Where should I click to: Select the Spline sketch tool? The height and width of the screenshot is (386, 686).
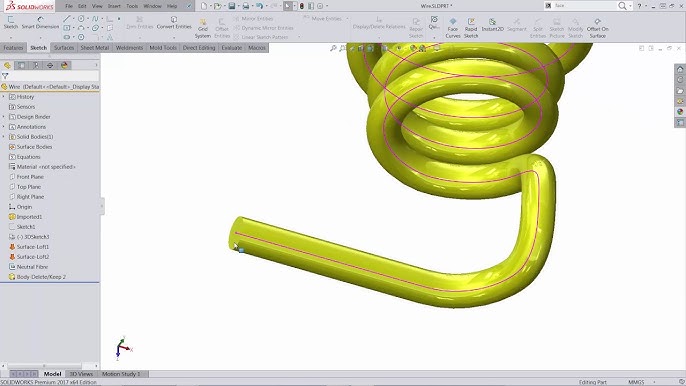coord(95,19)
